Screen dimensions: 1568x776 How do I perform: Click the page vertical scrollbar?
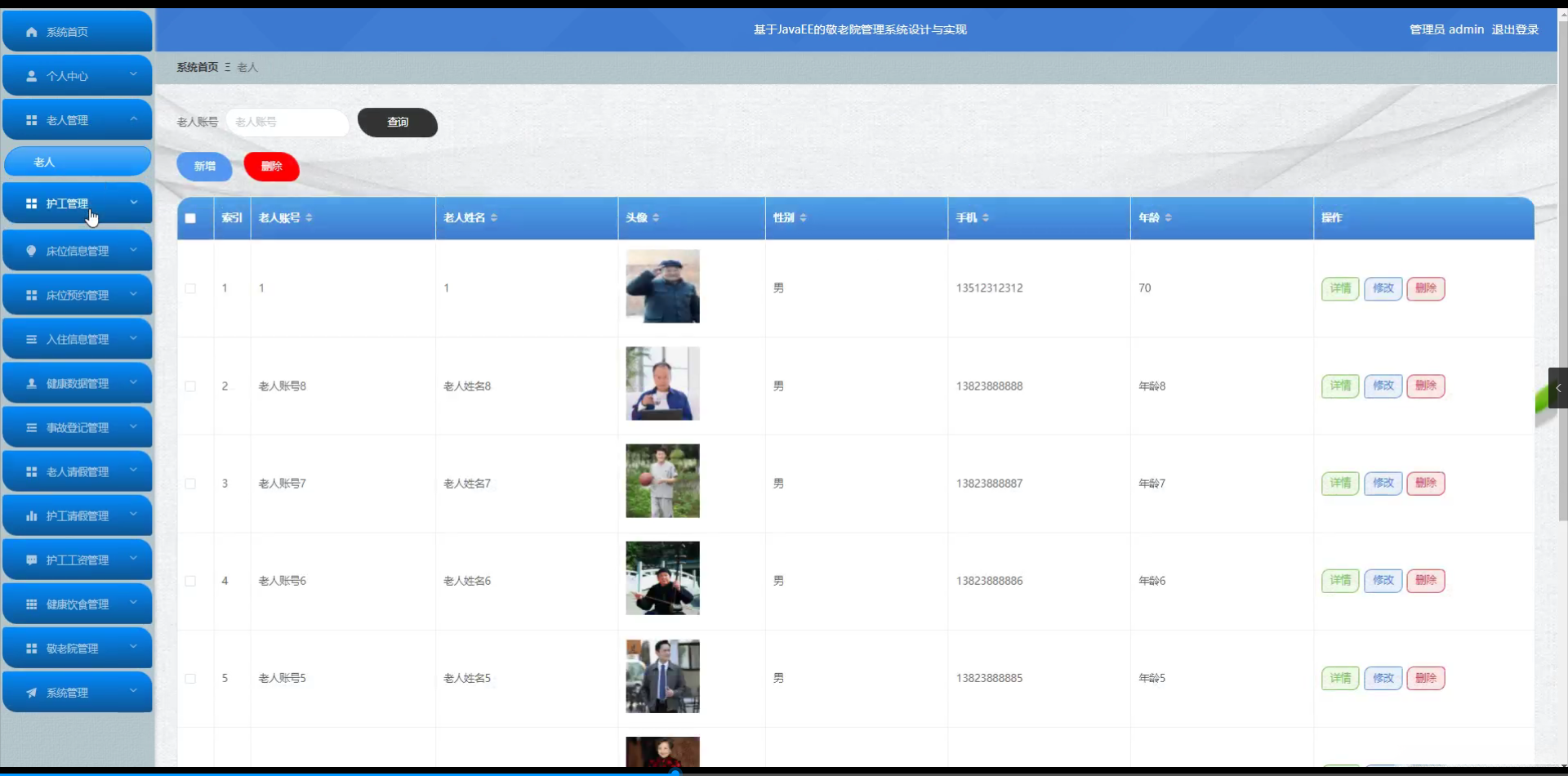[x=1563, y=270]
